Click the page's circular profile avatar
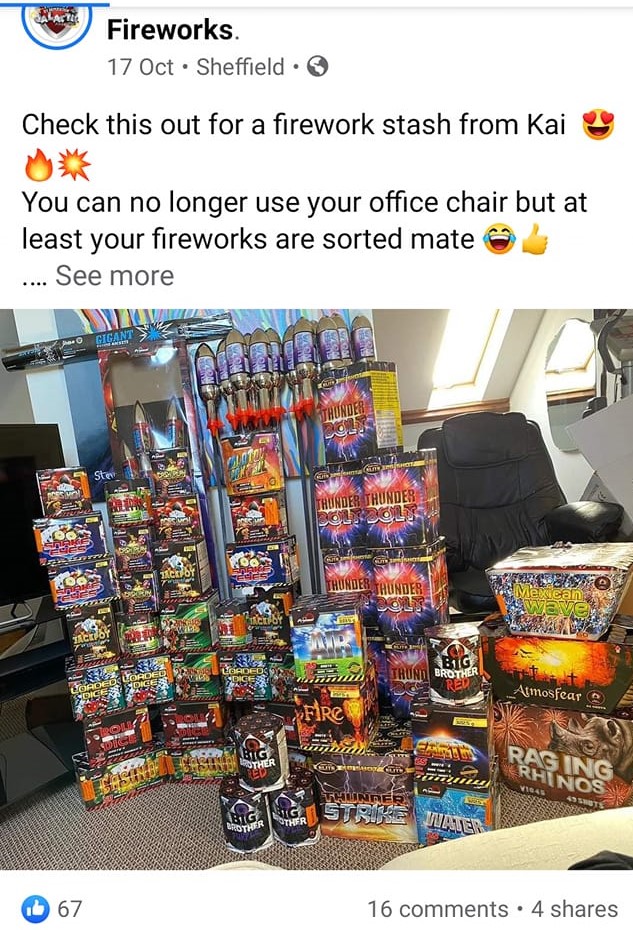The width and height of the screenshot is (633, 930). click(56, 23)
